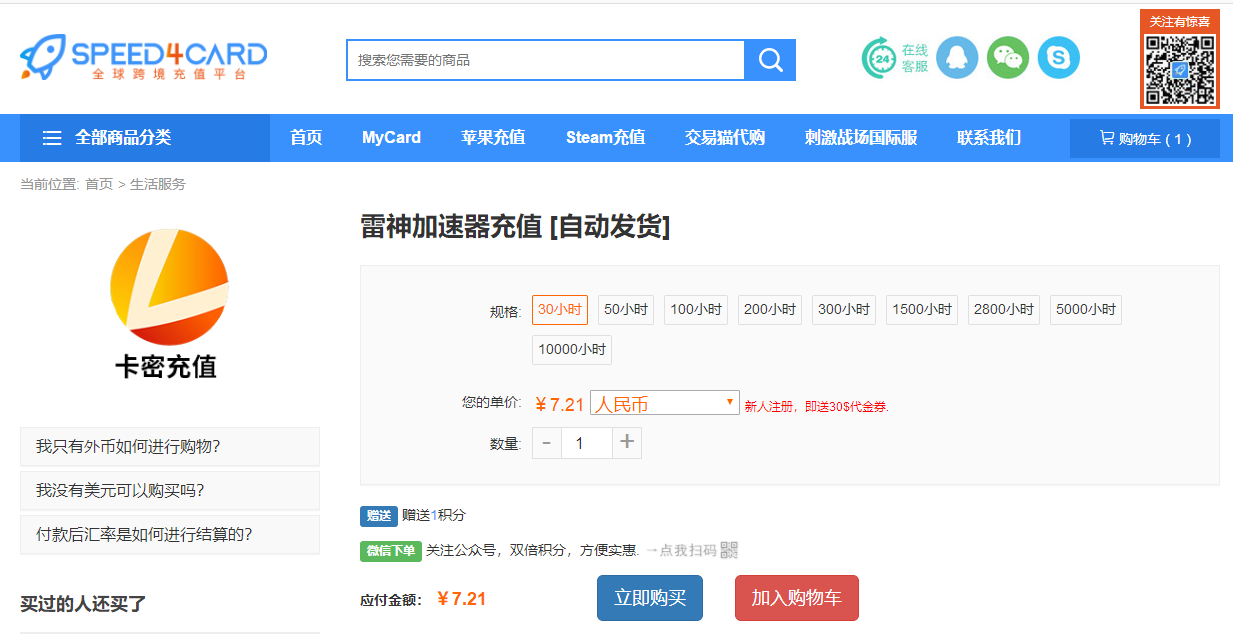Click the Speed4Card rocket logo
Image resolution: width=1233 pixels, height=637 pixels.
[143, 58]
